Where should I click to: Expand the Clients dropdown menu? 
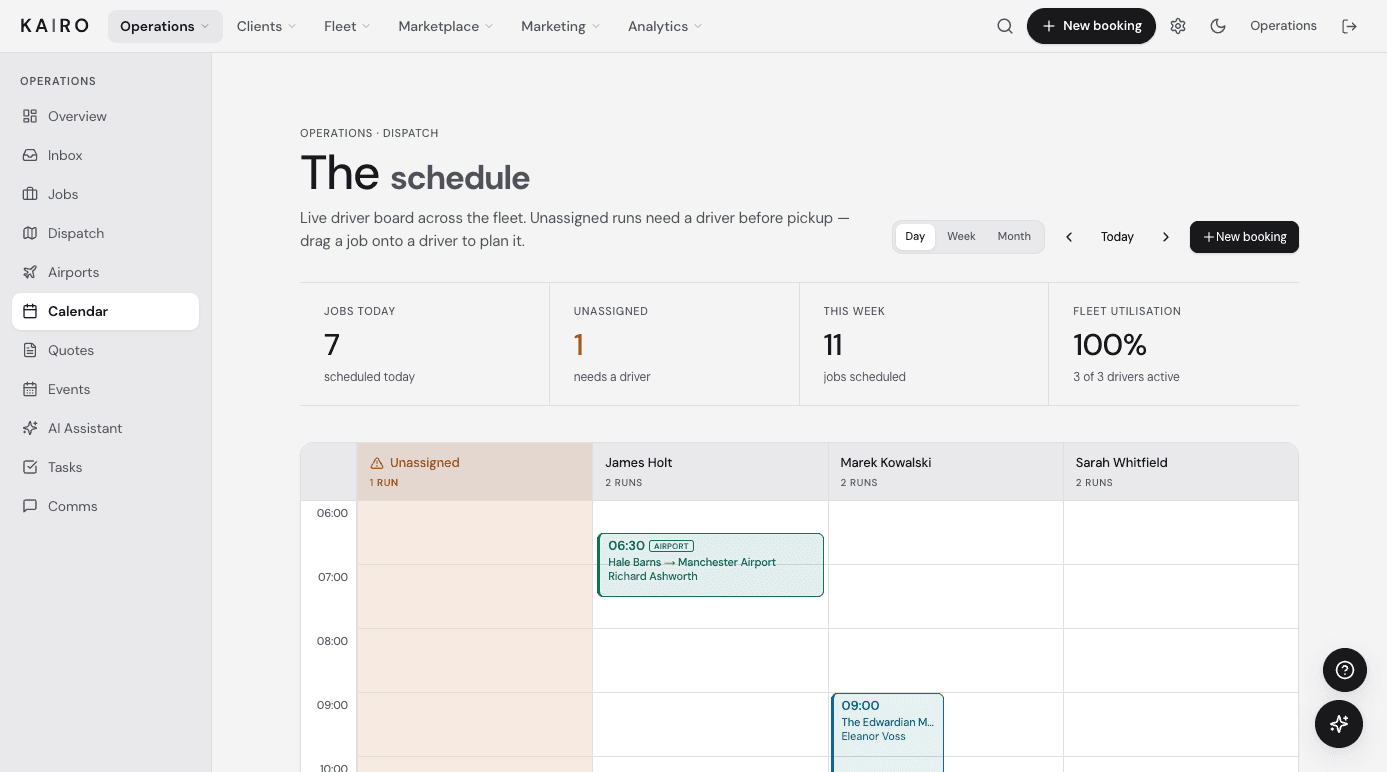pyautogui.click(x=266, y=26)
